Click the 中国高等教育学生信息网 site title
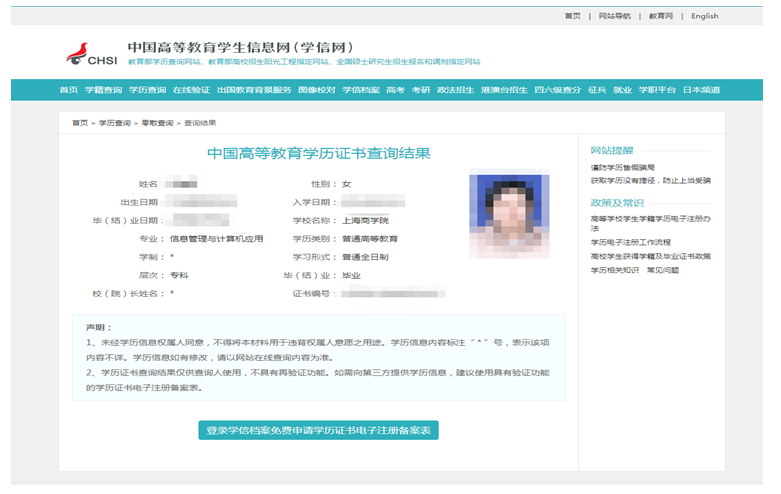This screenshot has width=781, height=494. coord(240,47)
